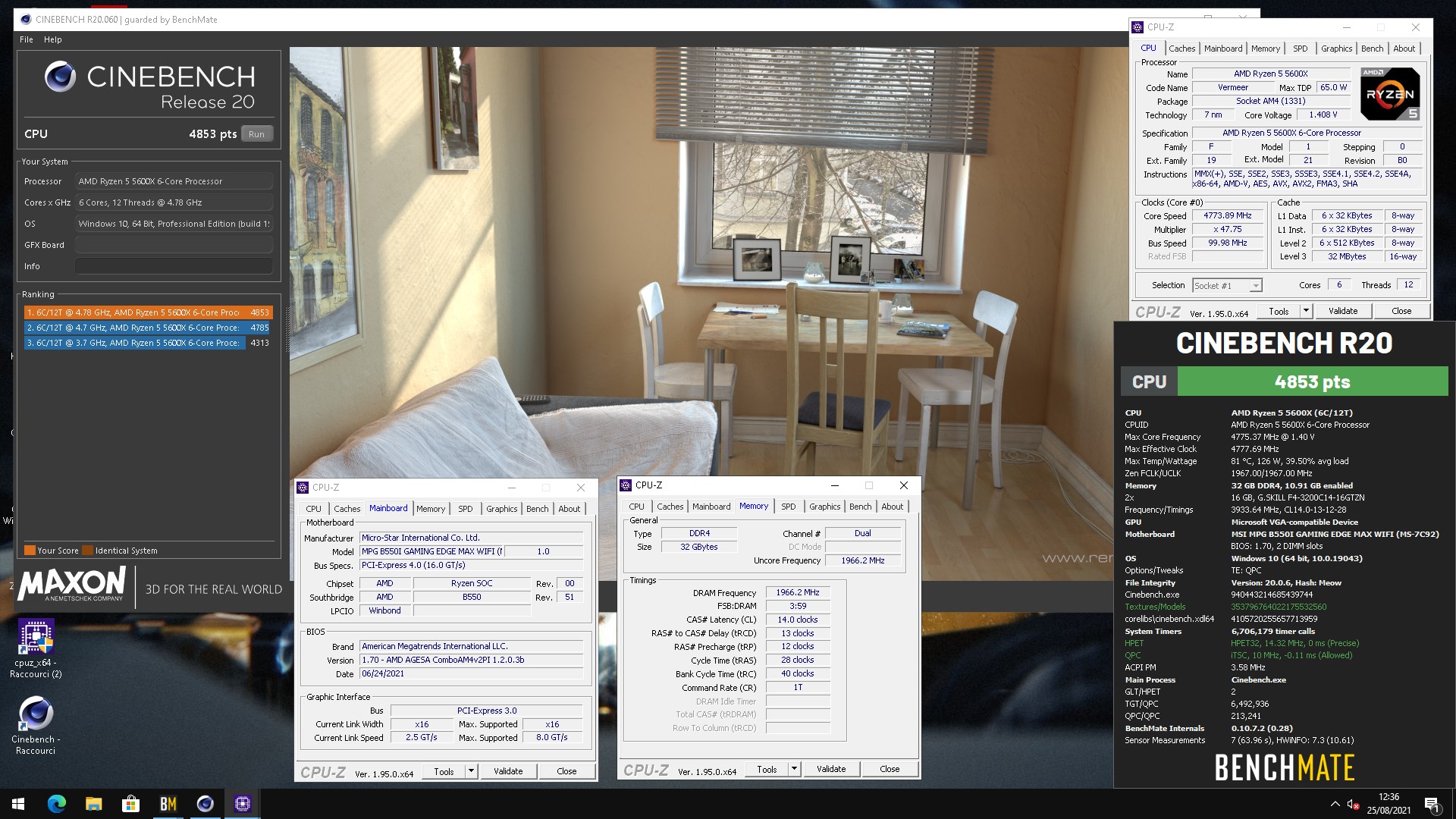Select the Memory tab in Mainboard CPU-Z window
Image resolution: width=1456 pixels, height=819 pixels.
pos(430,509)
